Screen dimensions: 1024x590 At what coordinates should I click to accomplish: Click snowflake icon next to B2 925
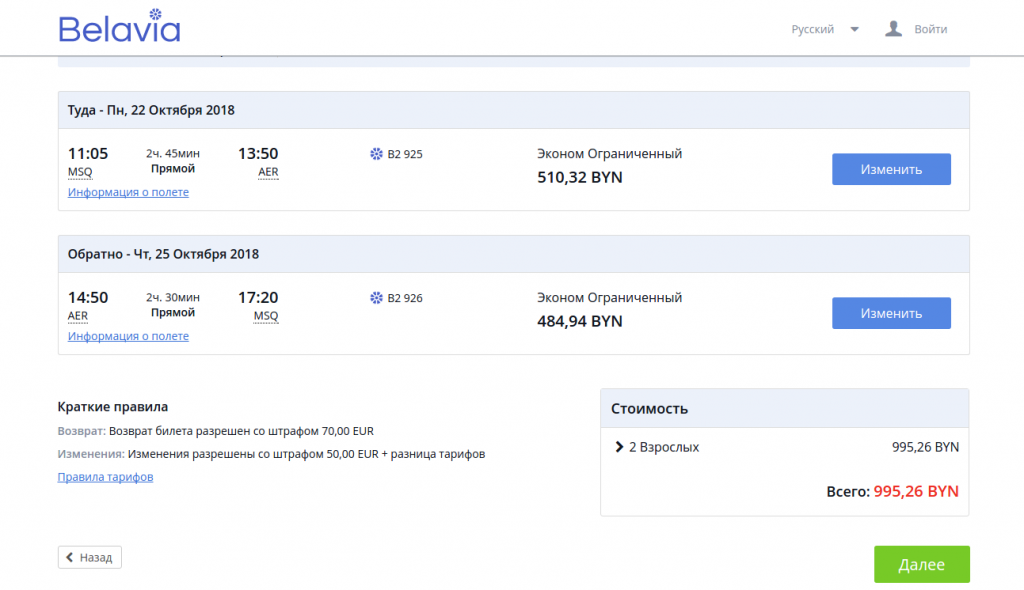pyautogui.click(x=376, y=154)
